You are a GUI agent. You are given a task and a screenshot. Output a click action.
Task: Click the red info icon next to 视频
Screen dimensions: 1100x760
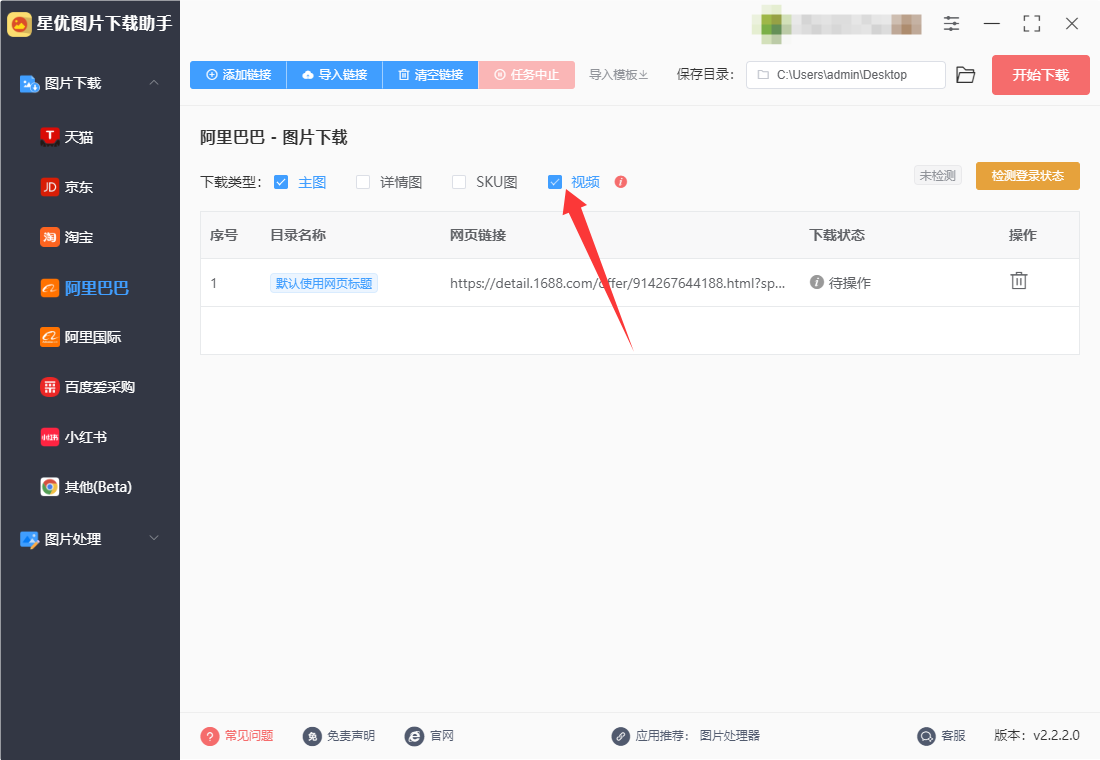(621, 182)
